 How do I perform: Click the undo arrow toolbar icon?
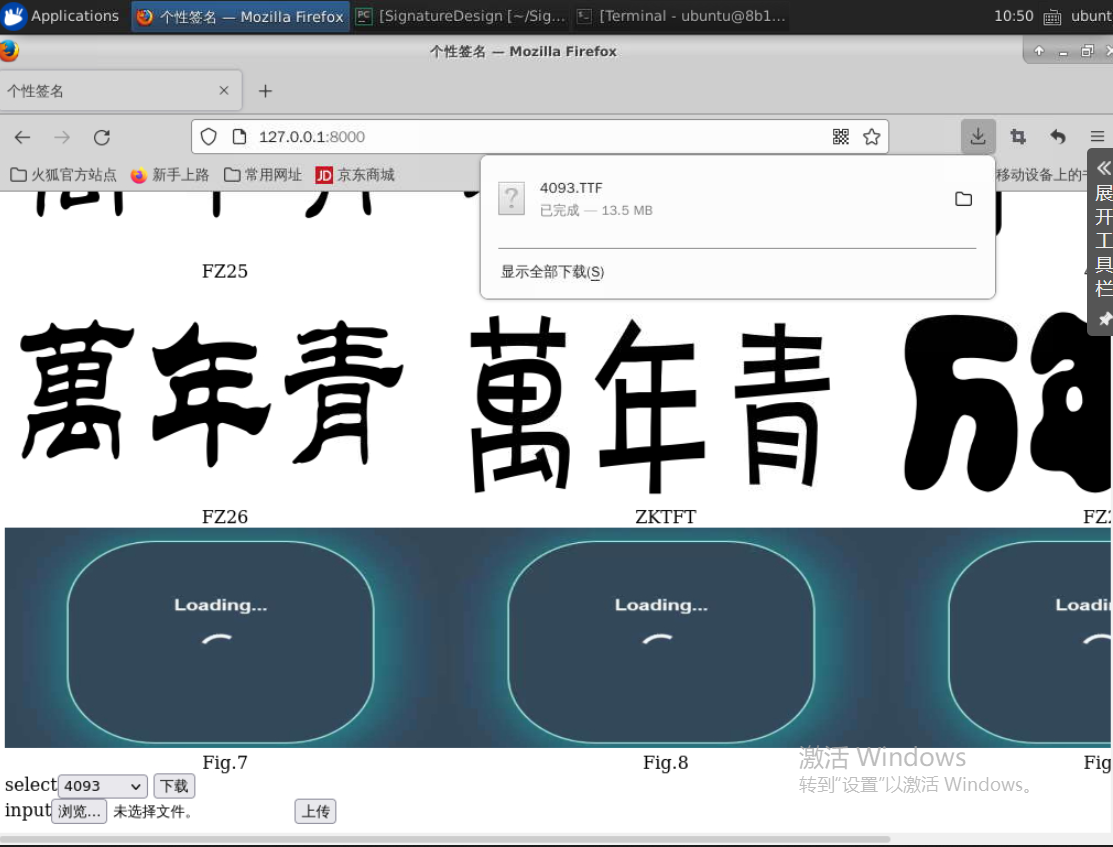point(1058,137)
